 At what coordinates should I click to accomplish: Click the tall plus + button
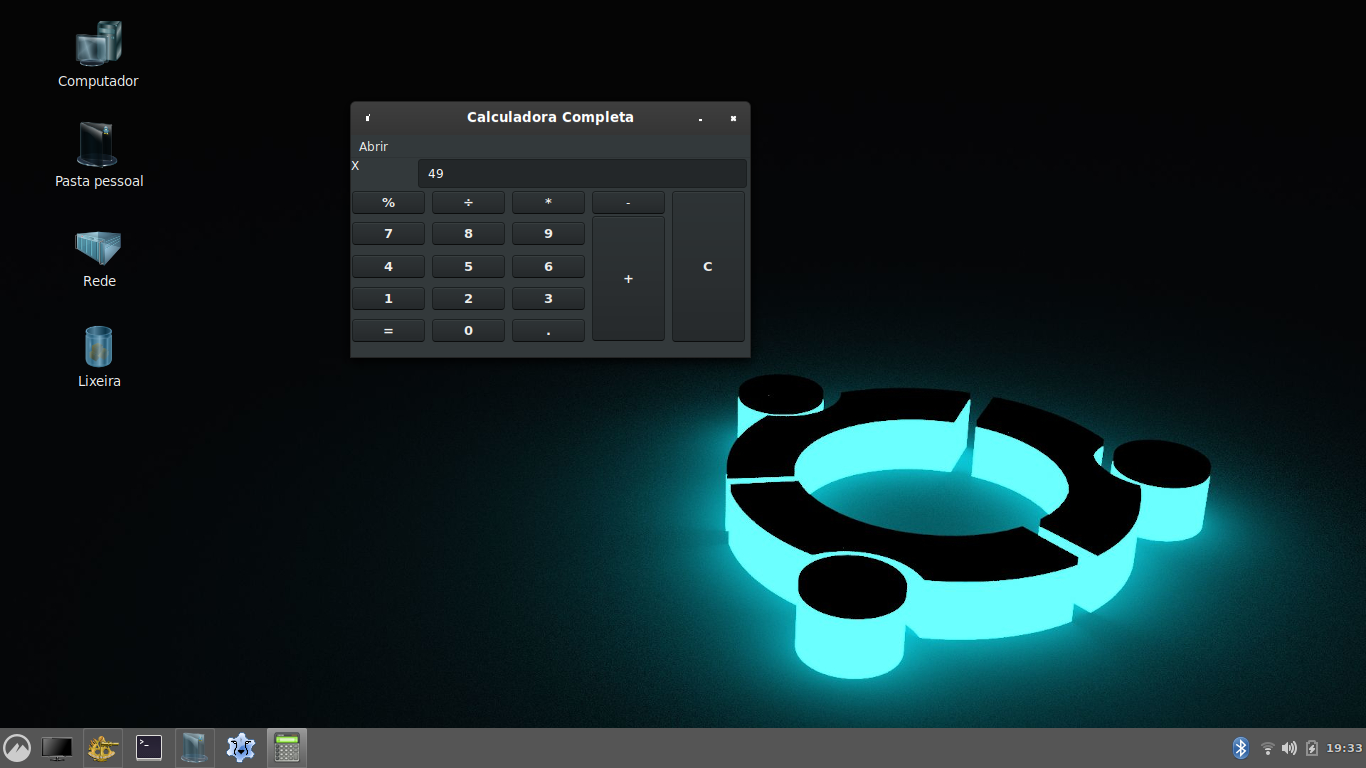pyautogui.click(x=628, y=279)
